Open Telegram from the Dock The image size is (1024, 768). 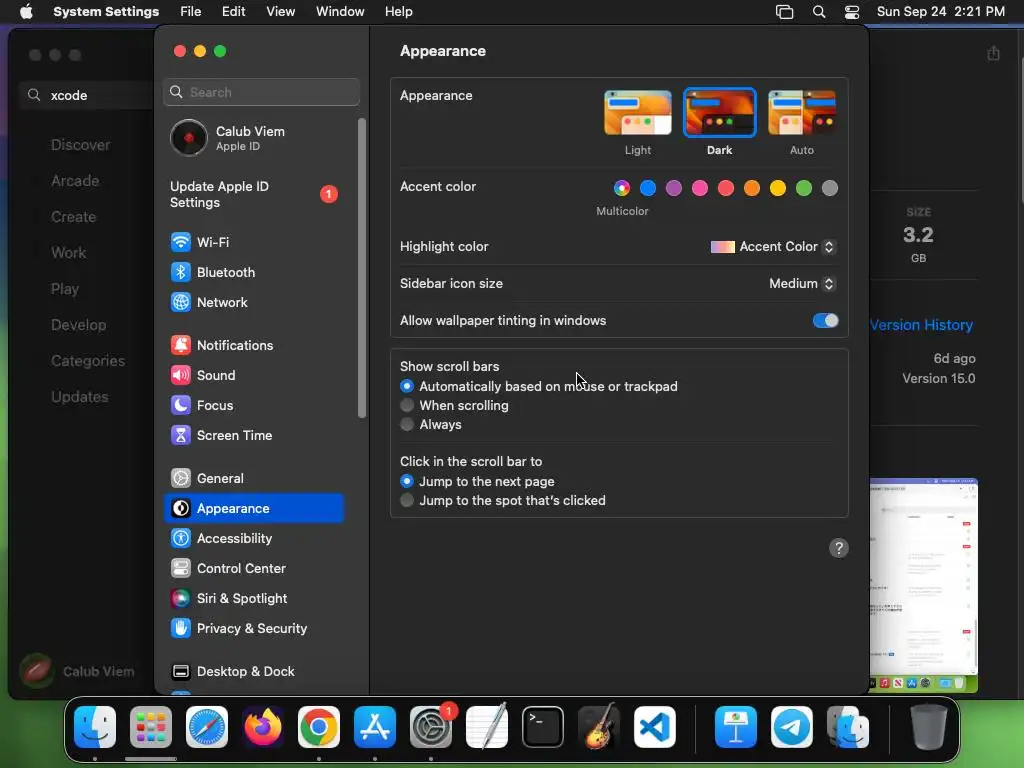tap(792, 727)
